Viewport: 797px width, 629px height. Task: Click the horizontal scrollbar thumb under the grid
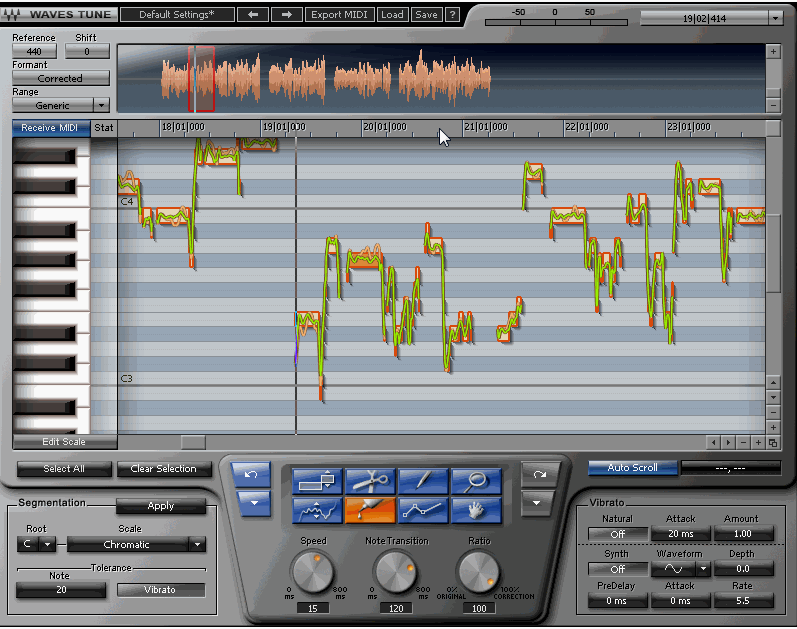193,442
